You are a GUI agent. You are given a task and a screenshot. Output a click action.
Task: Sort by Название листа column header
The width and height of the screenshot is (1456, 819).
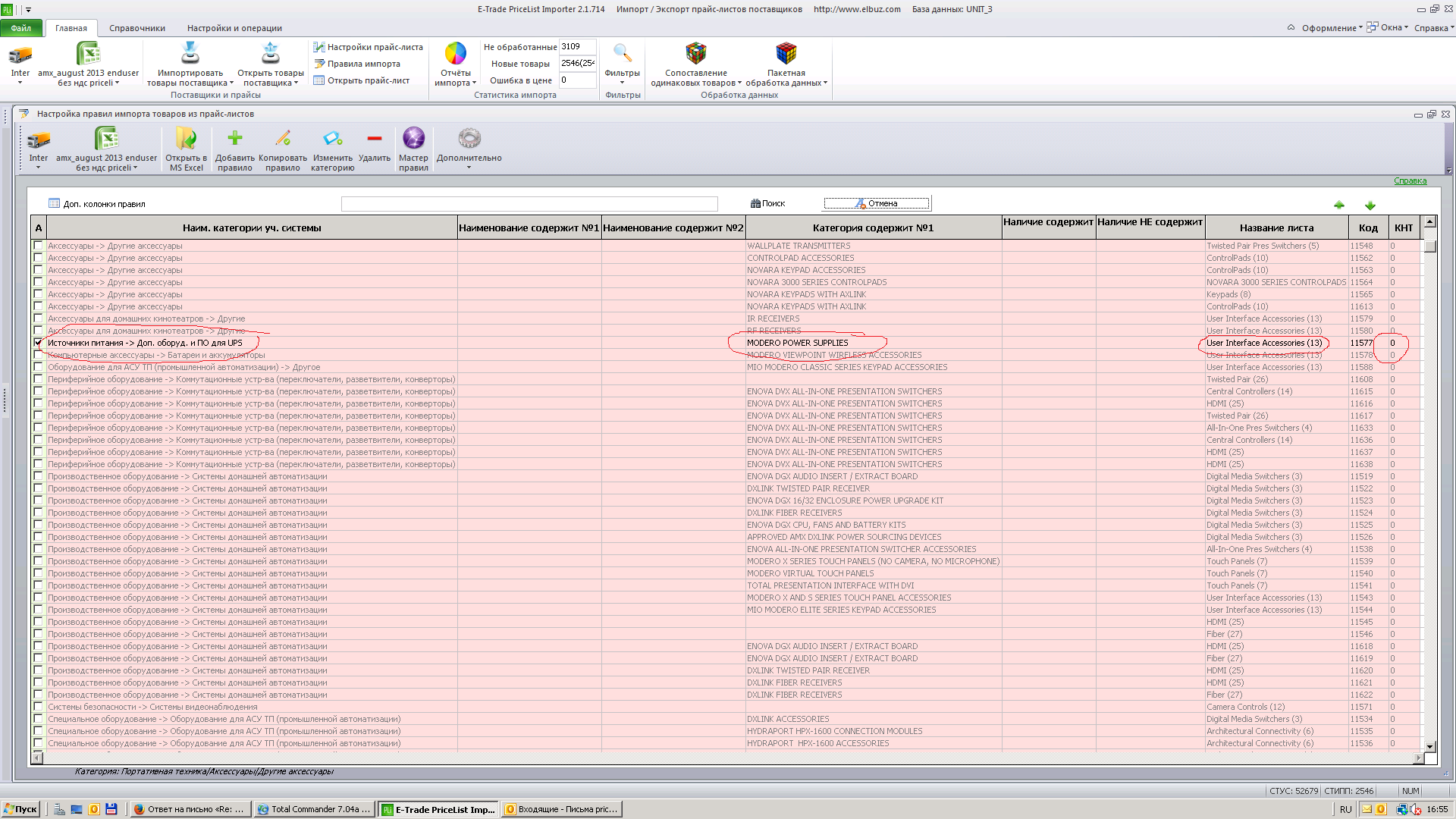pos(1276,227)
